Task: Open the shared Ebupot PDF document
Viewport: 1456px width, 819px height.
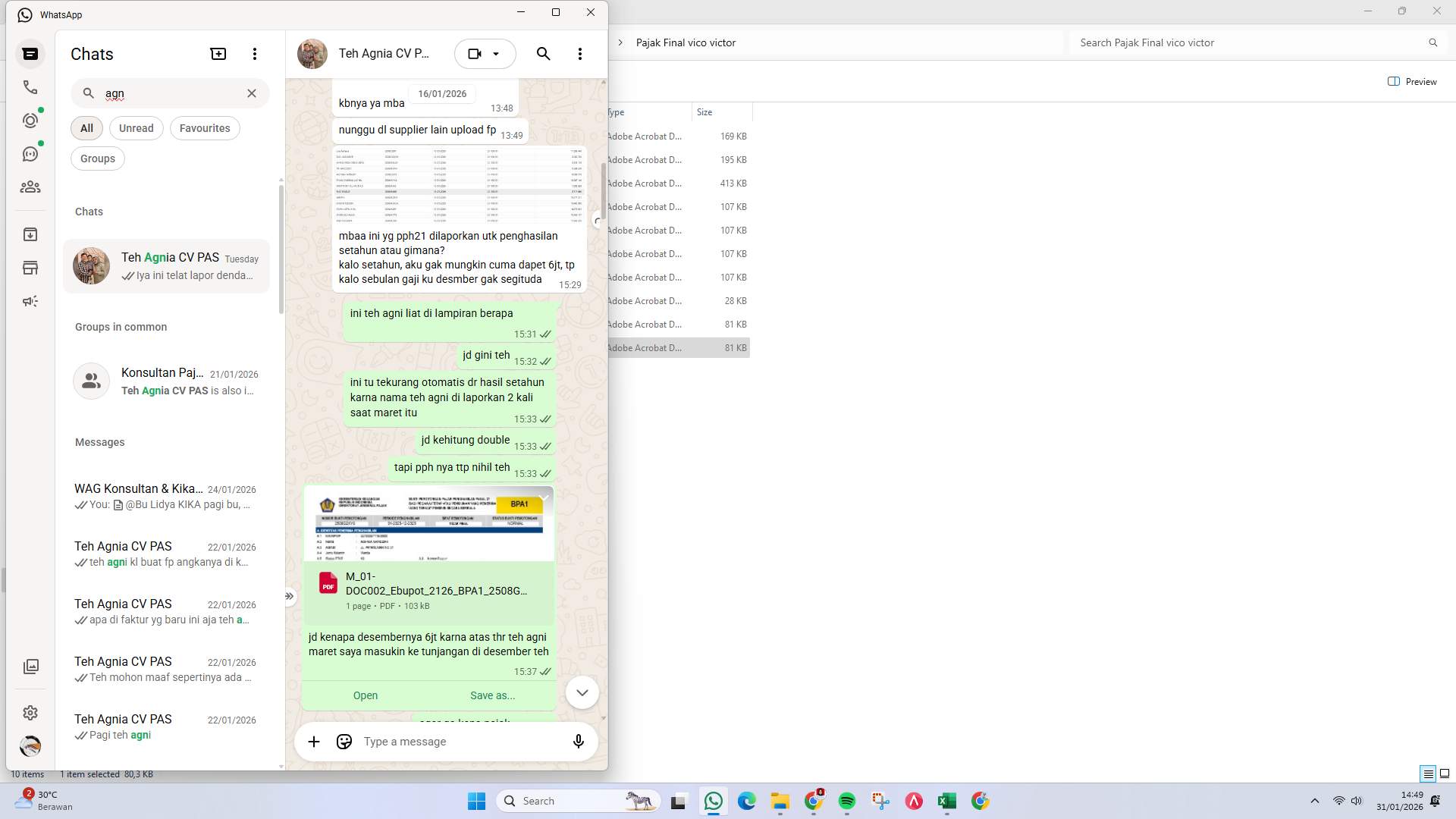Action: point(365,695)
